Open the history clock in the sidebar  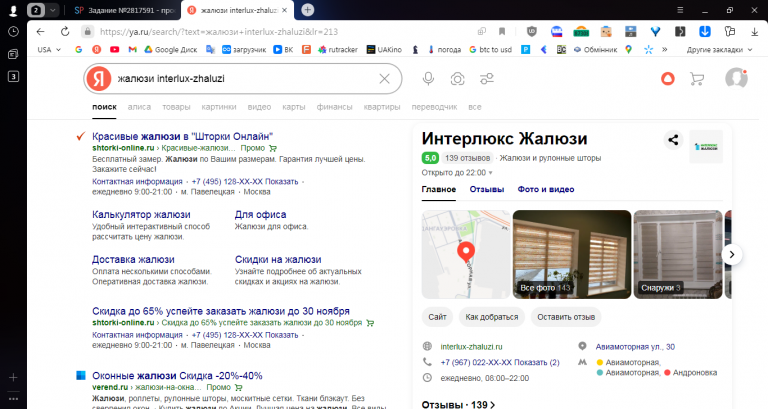[13, 32]
